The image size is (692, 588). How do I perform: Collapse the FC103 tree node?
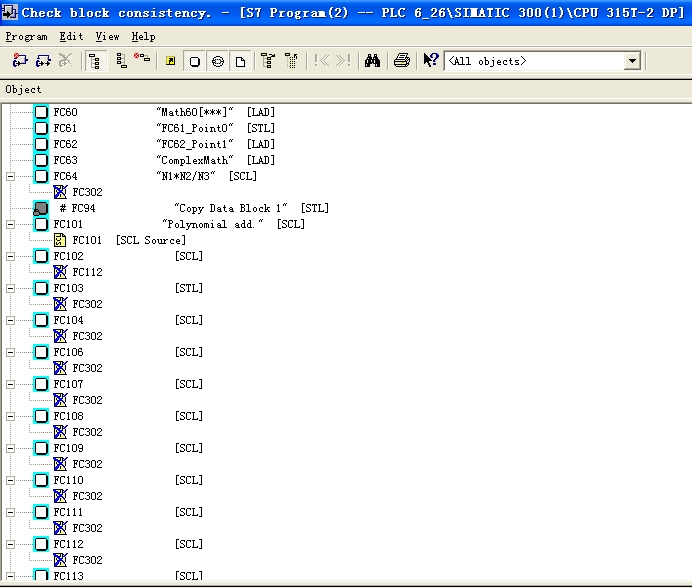[x=11, y=288]
